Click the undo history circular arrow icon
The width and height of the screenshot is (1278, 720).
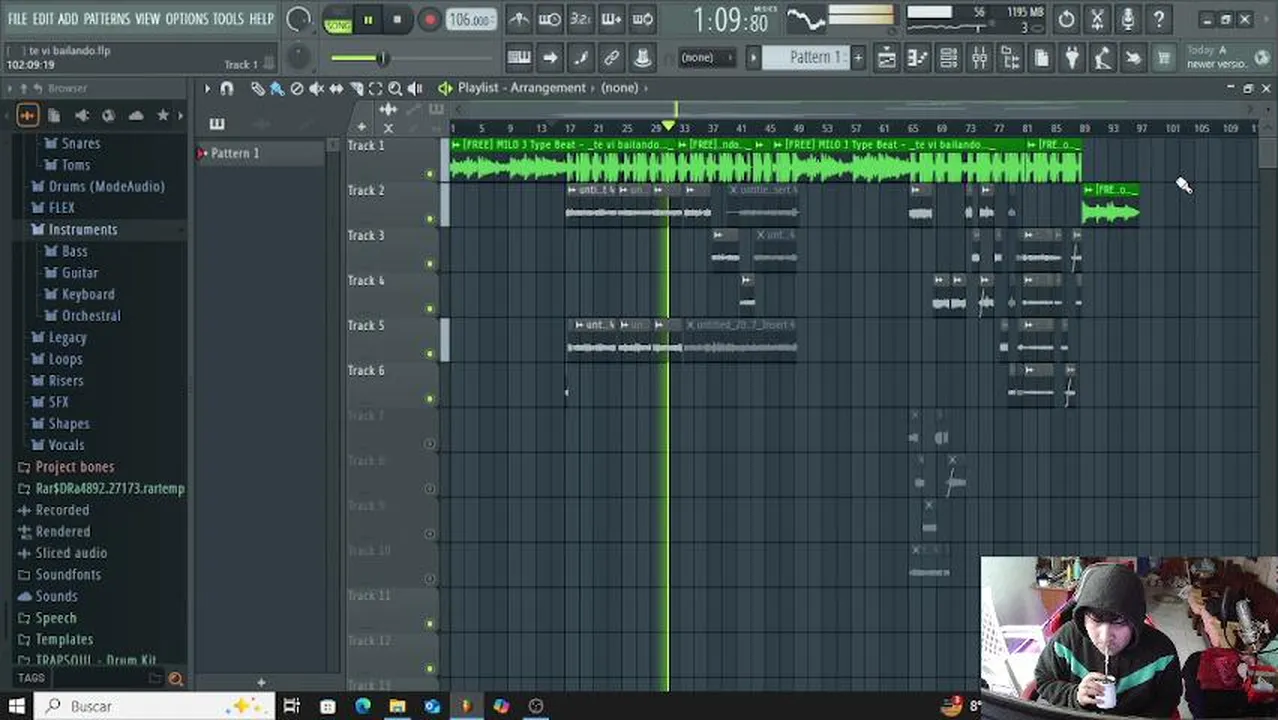click(1067, 19)
